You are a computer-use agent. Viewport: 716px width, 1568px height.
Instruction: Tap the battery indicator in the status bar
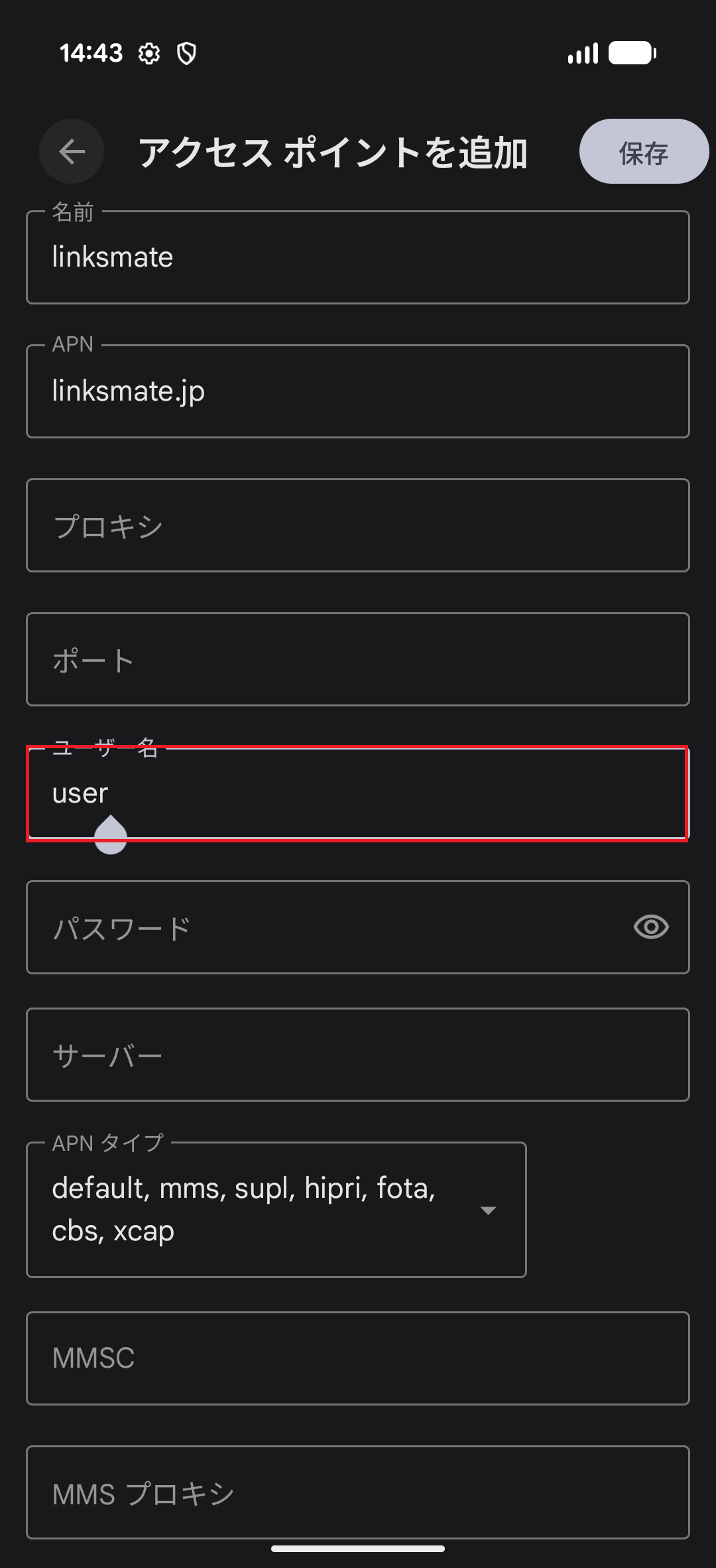(x=628, y=53)
